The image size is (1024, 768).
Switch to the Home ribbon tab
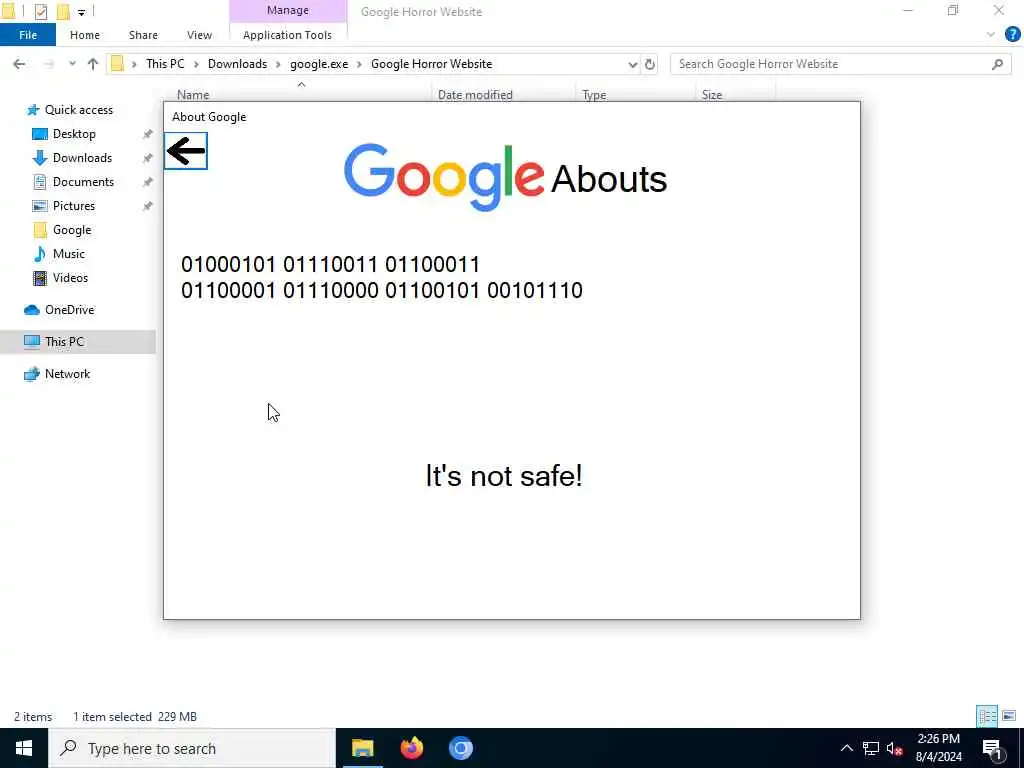click(x=85, y=35)
